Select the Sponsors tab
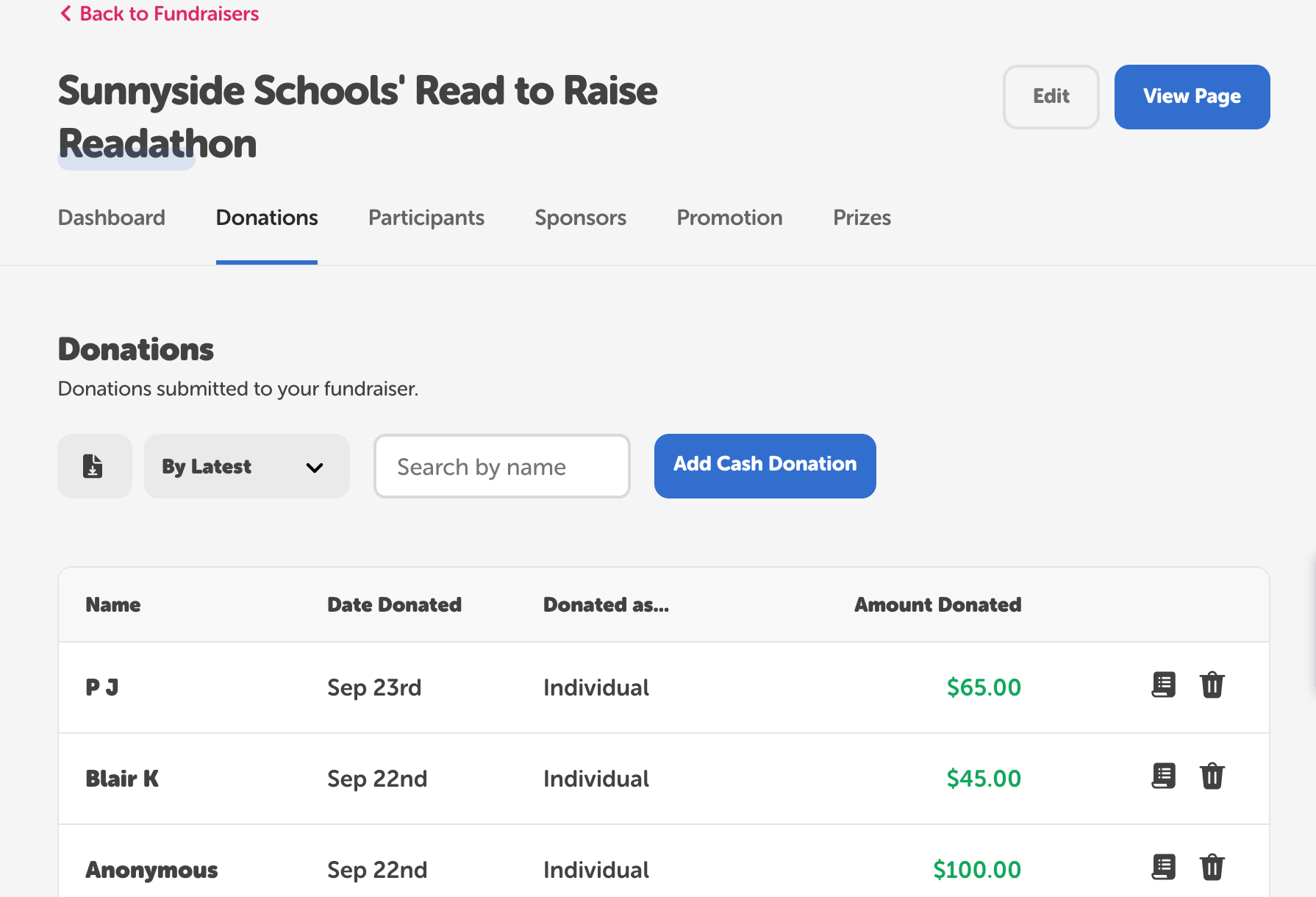1316x897 pixels. point(580,218)
